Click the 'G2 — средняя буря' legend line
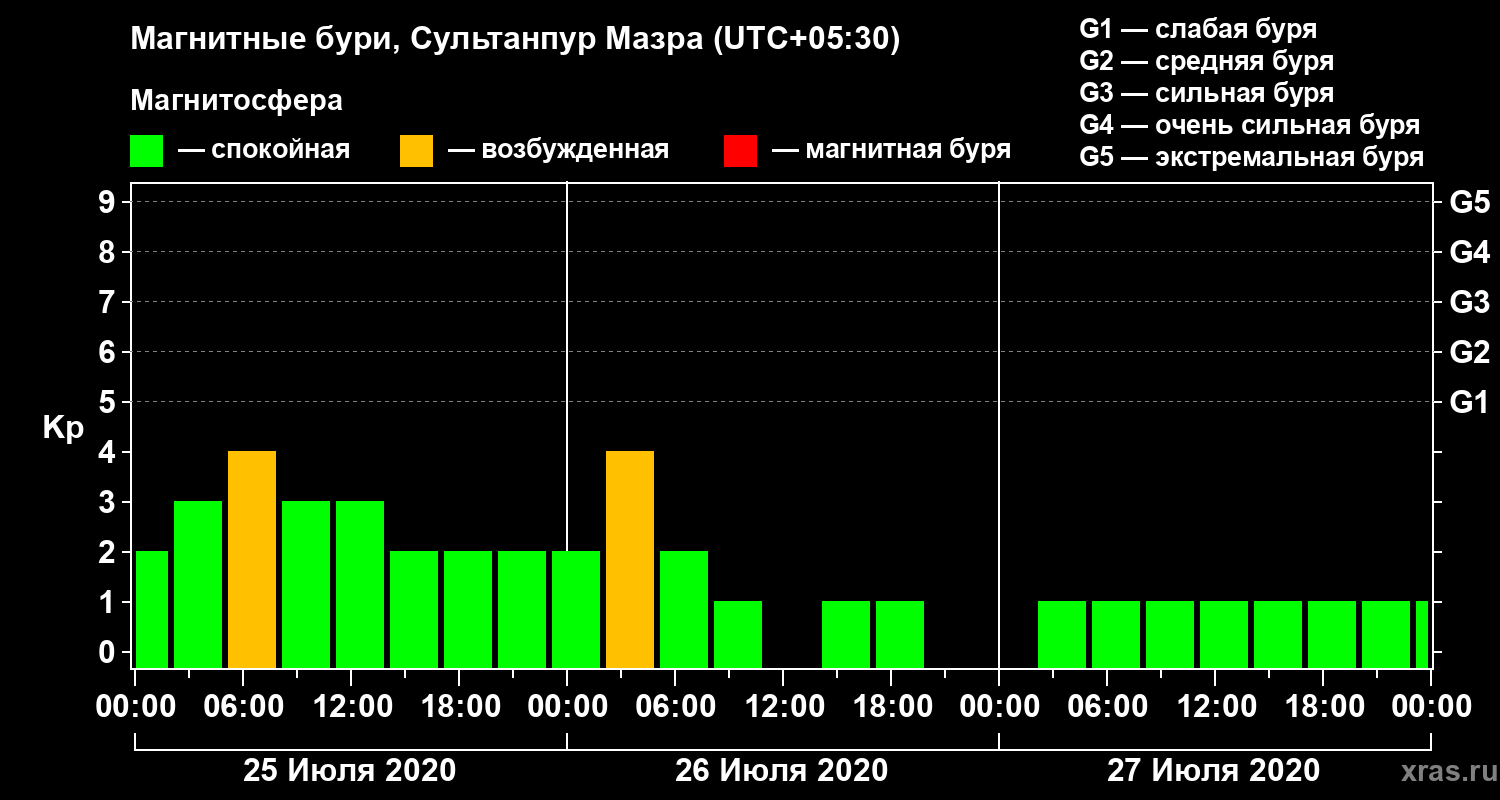1500x800 pixels. tap(1207, 60)
